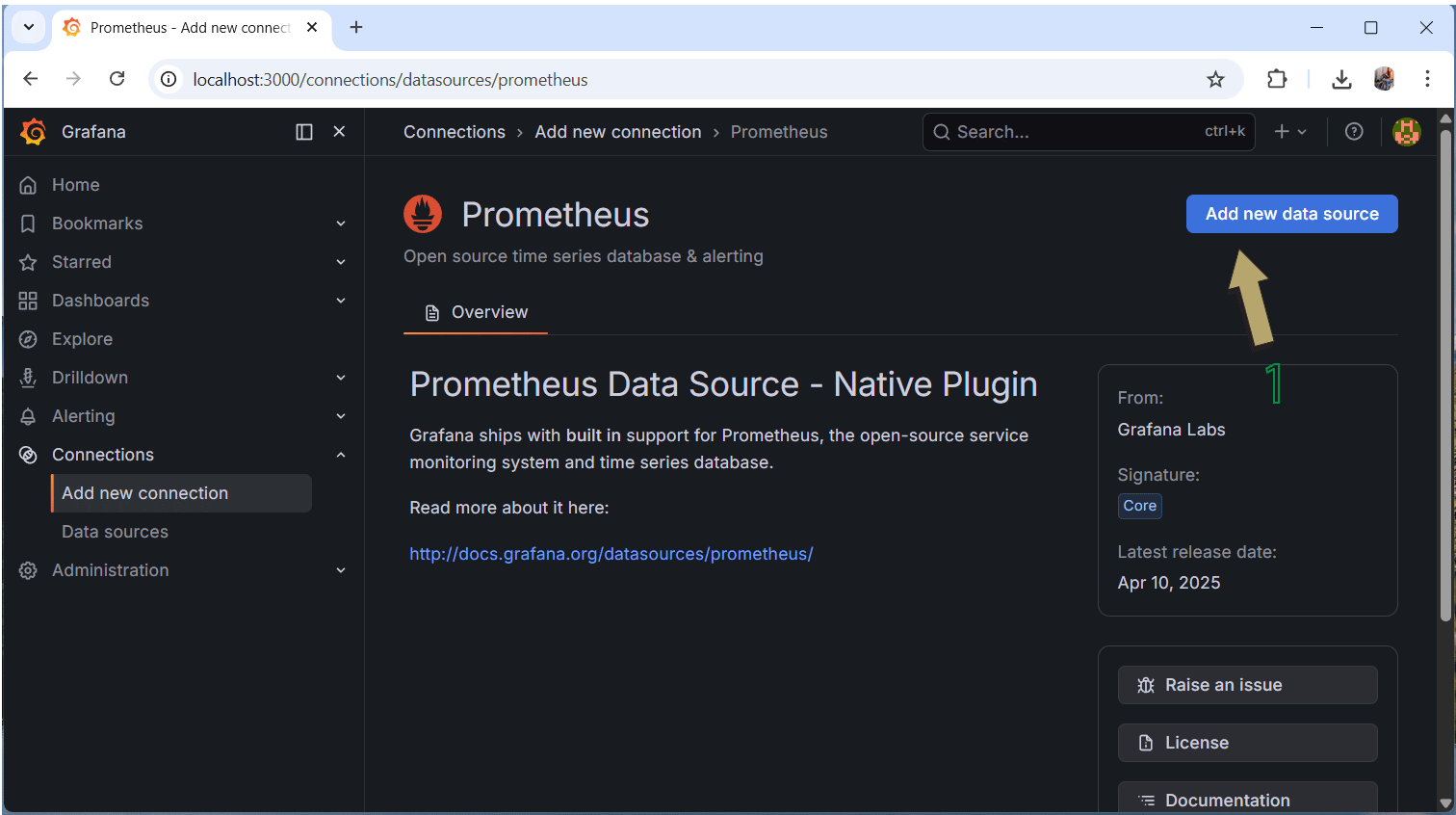Click the bug icon on Raise an issue

(x=1145, y=684)
